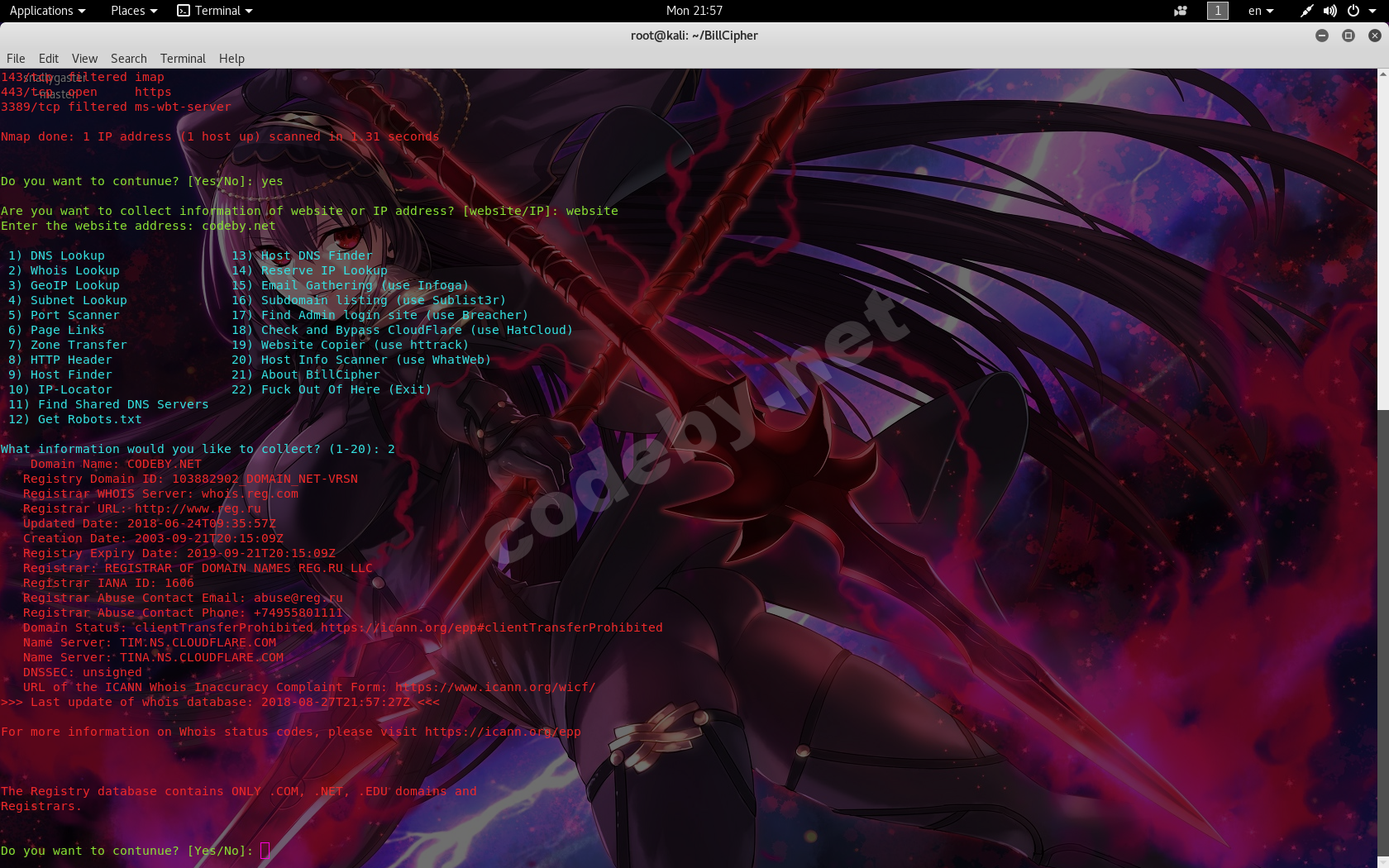Click the '10) IP-Locator' option text
Image resolution: width=1389 pixels, height=868 pixels.
[x=60, y=389]
